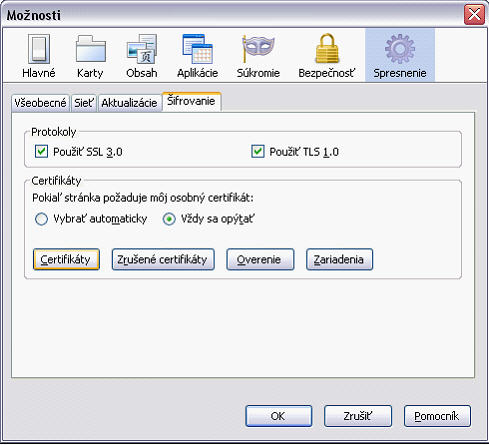The height and width of the screenshot is (445, 489).
Task: Select the Spresnenie gear category
Action: [x=400, y=56]
